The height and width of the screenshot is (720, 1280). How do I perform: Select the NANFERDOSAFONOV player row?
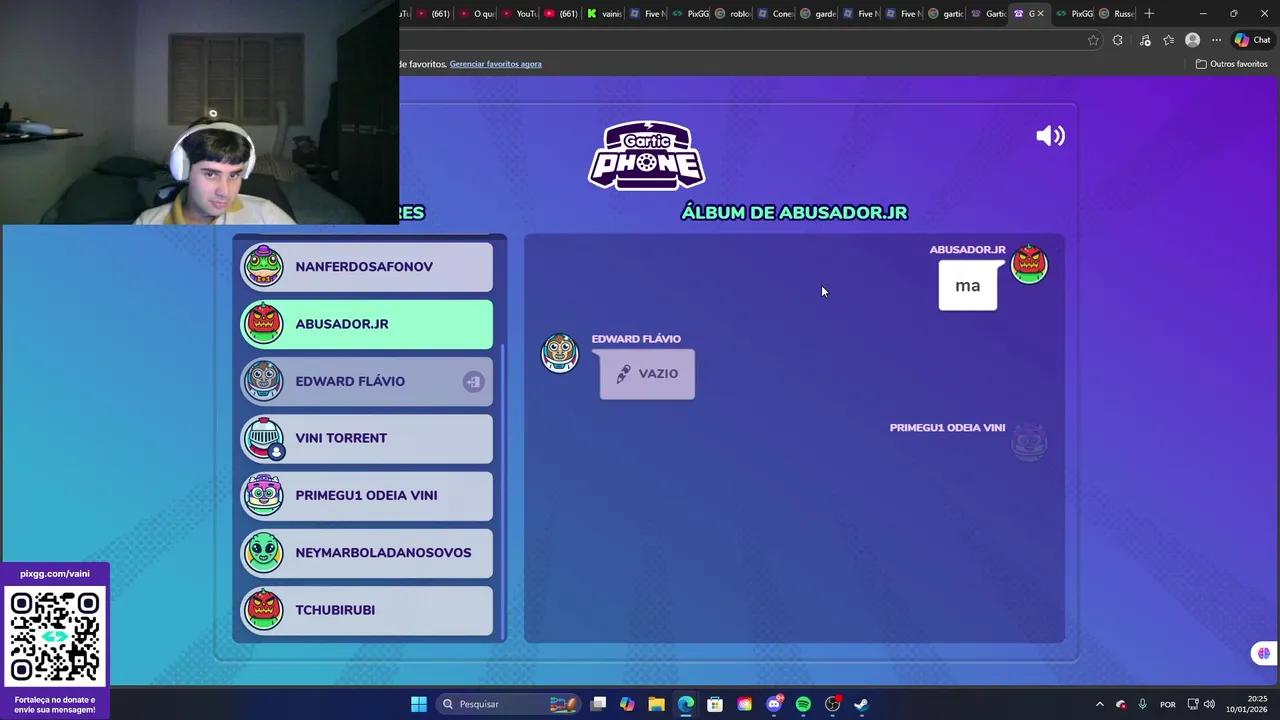(x=367, y=267)
